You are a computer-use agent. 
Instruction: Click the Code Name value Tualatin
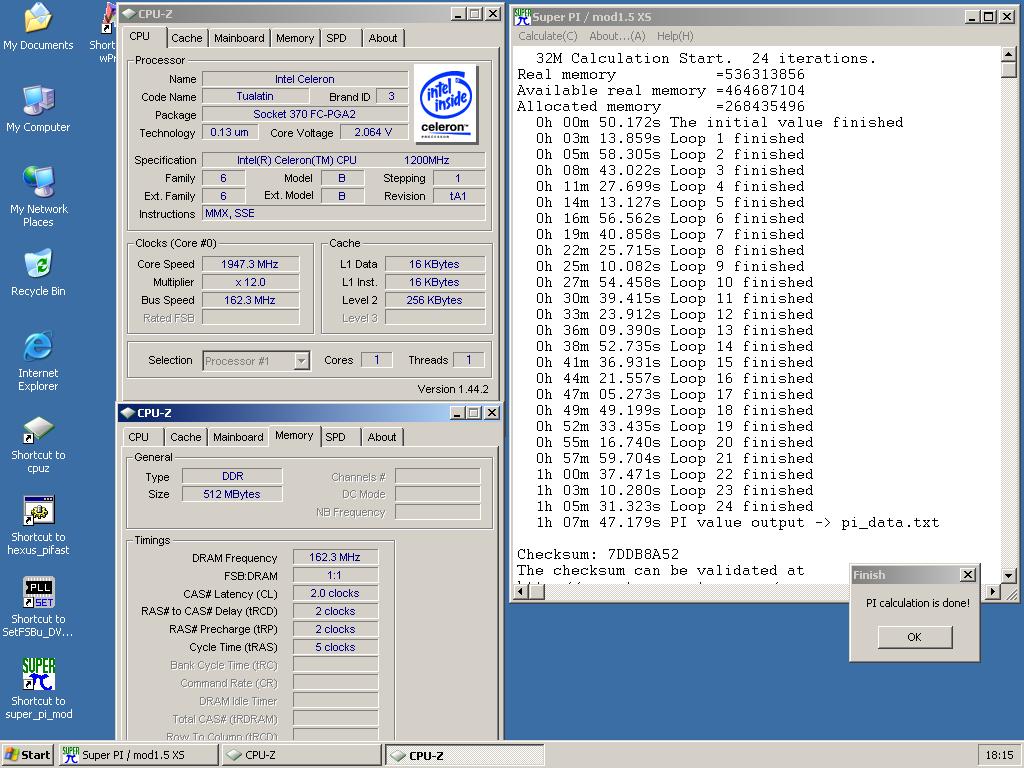255,96
